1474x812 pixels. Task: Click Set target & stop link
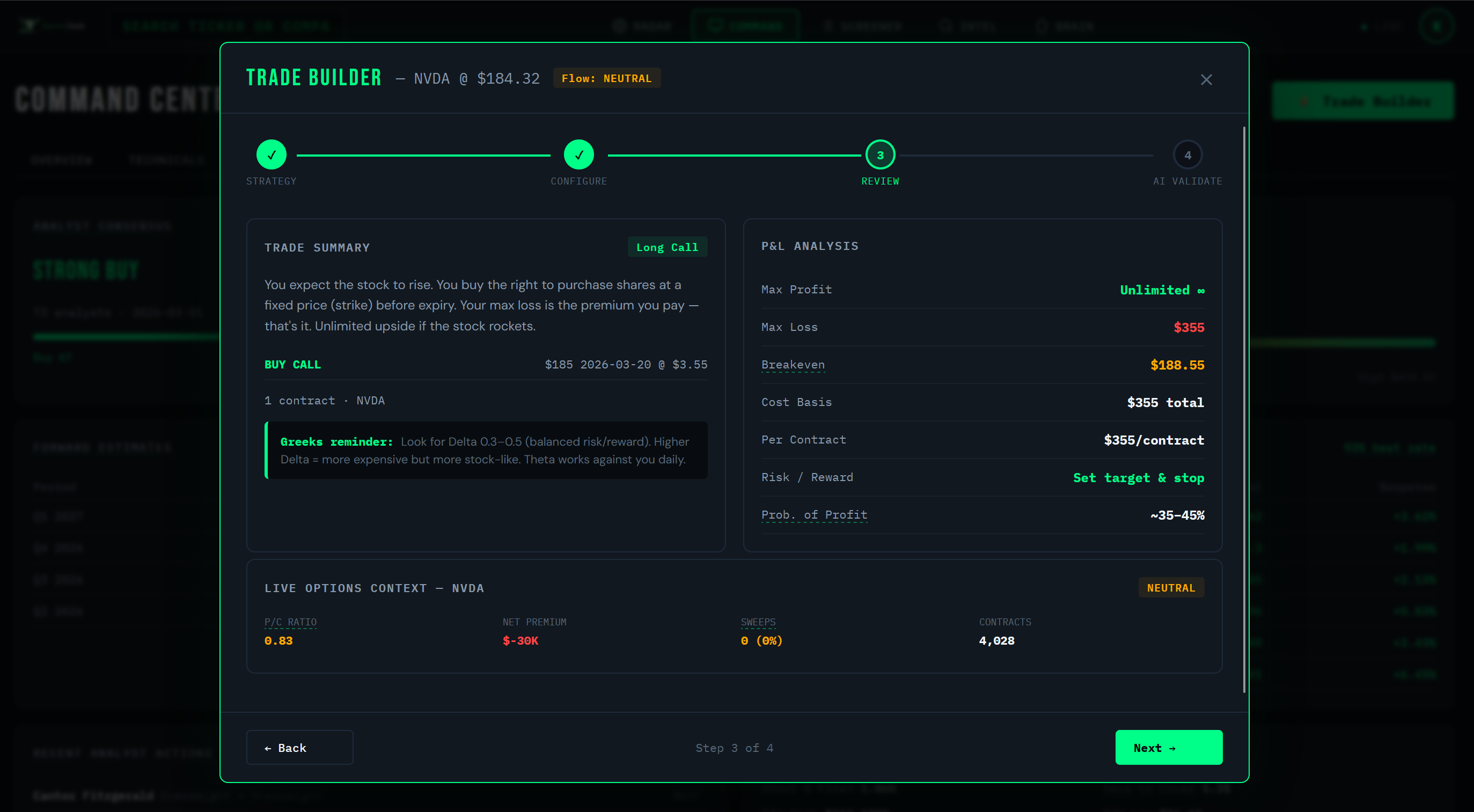coord(1138,477)
